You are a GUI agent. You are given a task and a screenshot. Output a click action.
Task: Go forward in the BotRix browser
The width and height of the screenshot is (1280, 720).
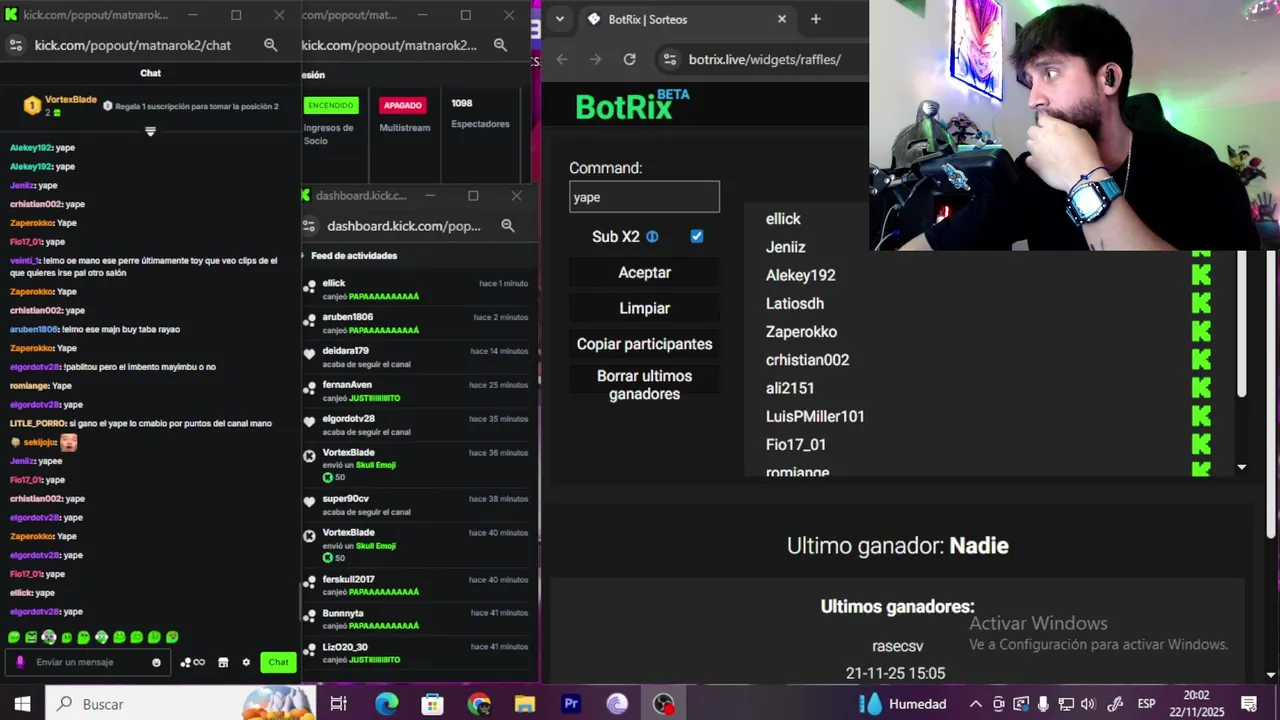coord(596,59)
